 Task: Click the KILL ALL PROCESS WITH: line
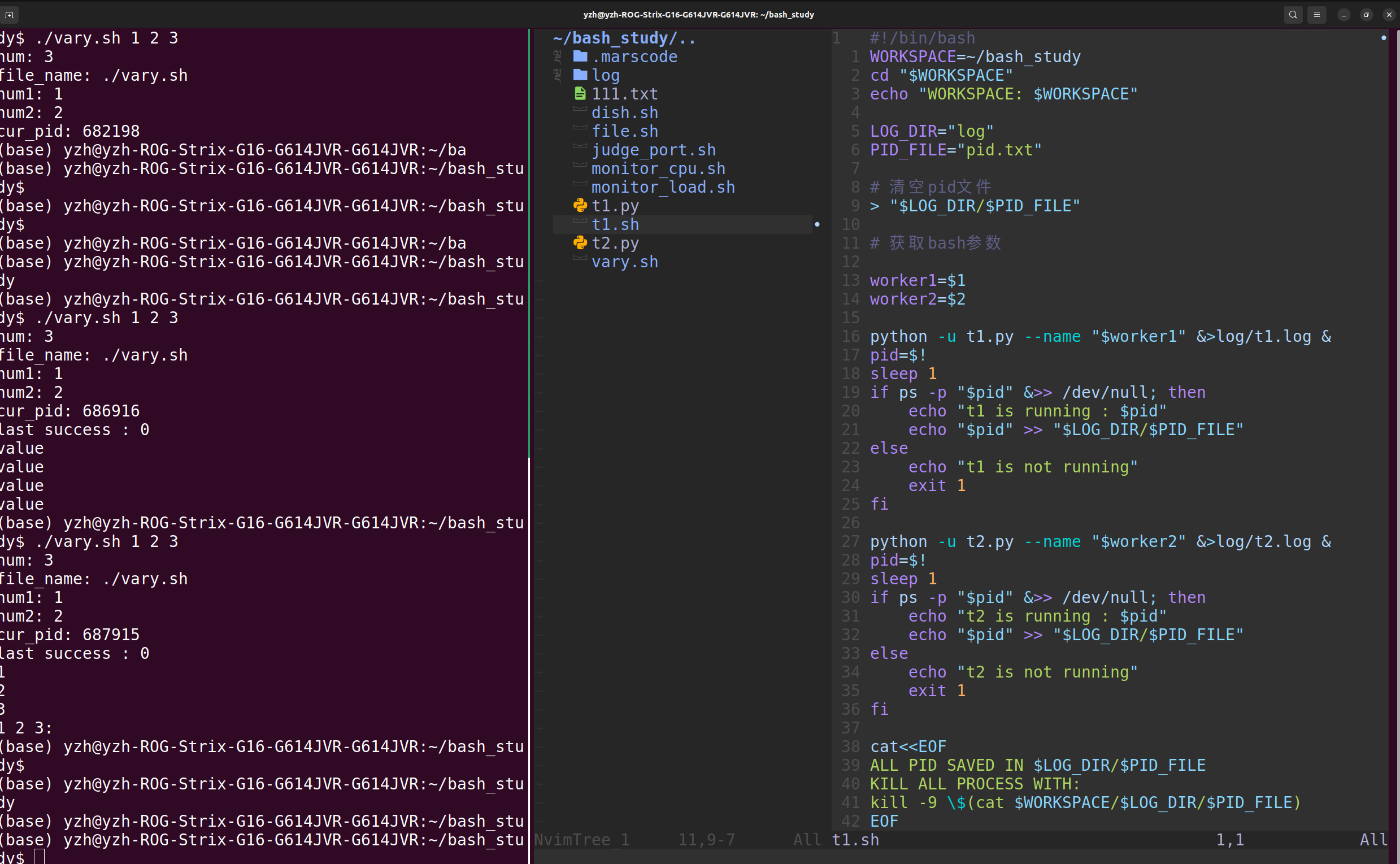tap(975, 784)
